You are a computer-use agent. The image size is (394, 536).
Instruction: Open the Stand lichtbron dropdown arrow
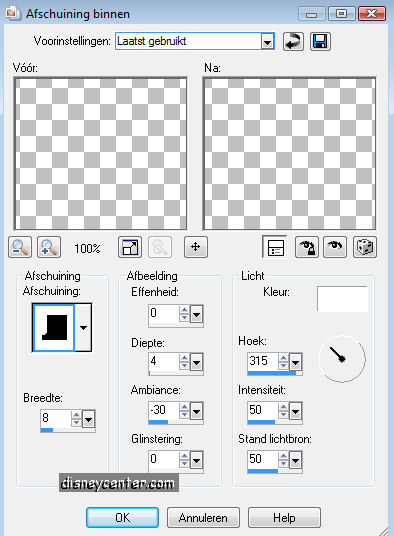296,460
